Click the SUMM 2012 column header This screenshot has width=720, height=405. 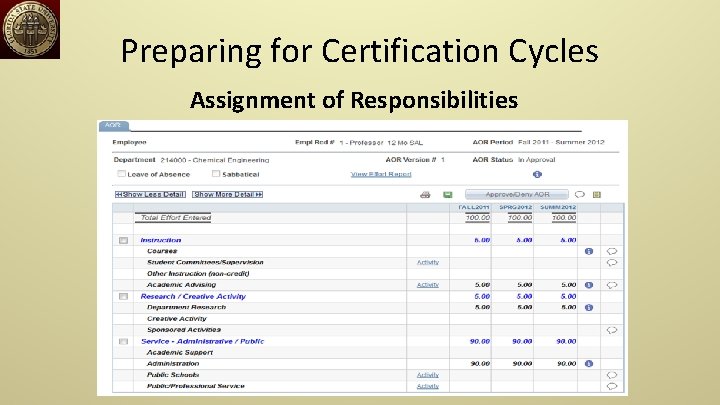point(558,208)
